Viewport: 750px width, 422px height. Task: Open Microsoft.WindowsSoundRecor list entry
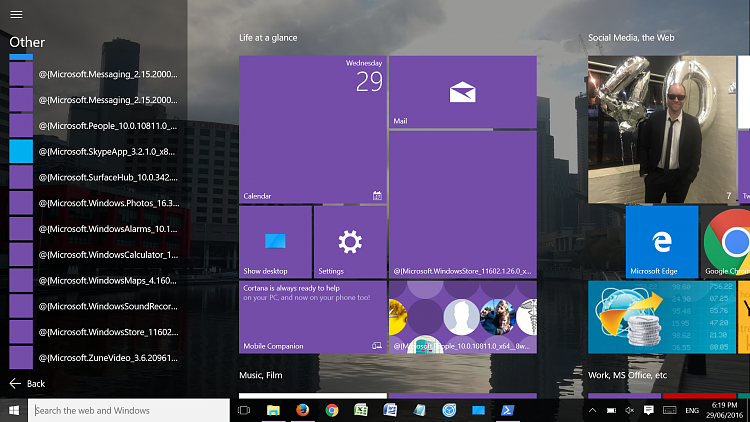(94, 307)
